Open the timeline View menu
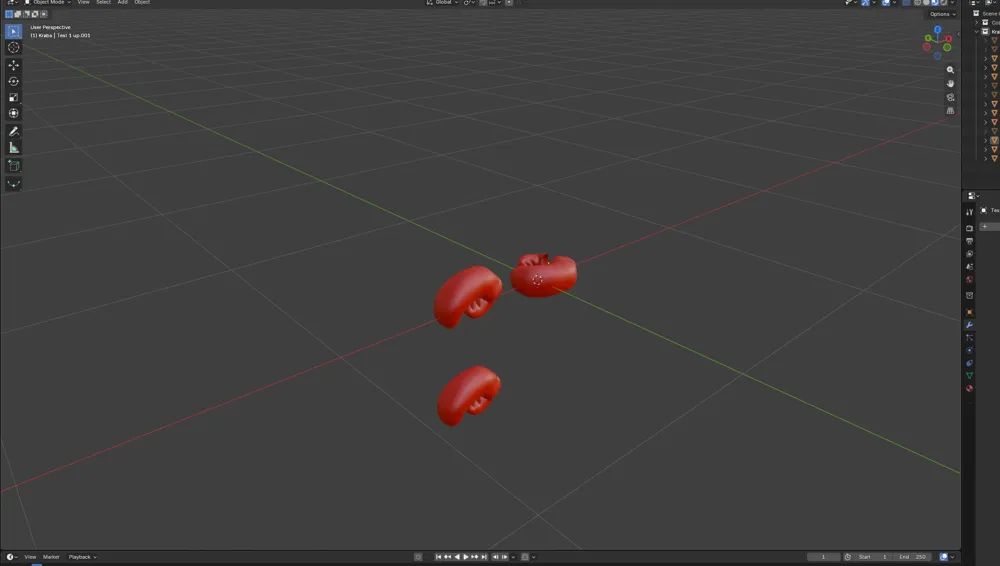 (x=30, y=557)
